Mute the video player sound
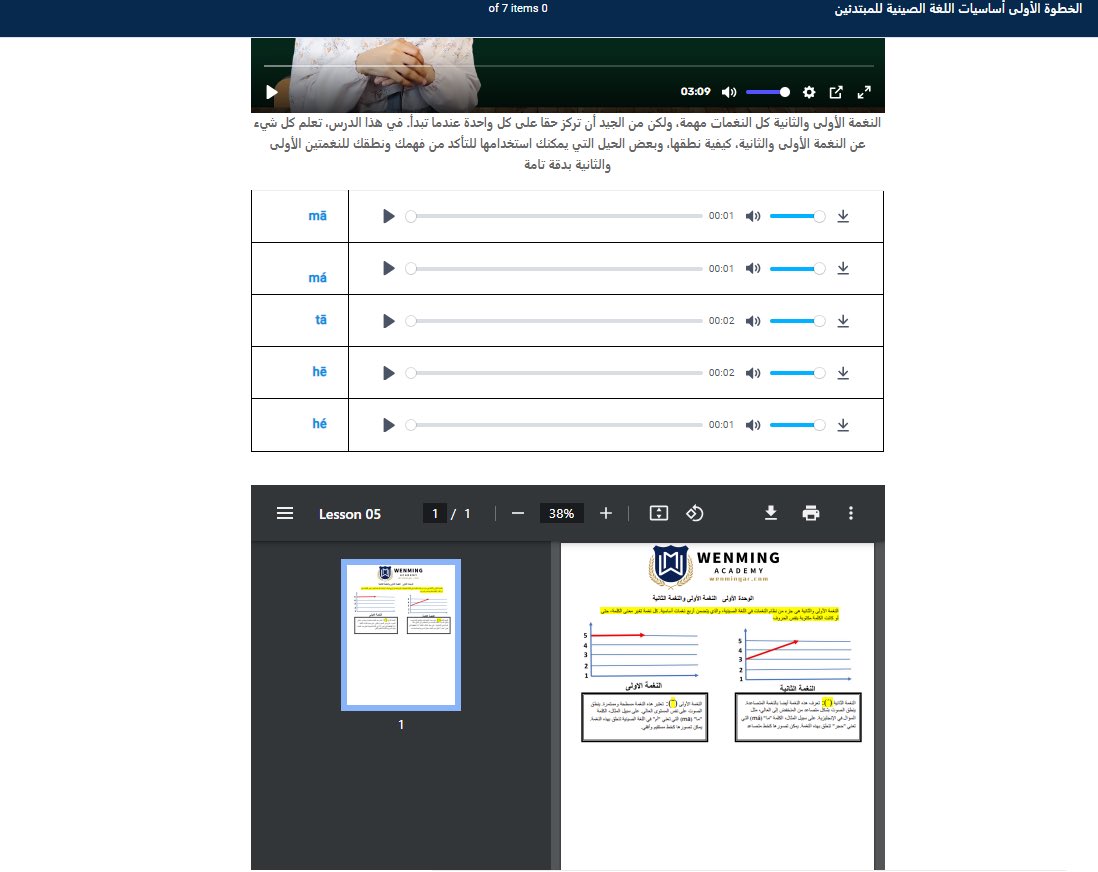 coord(729,92)
